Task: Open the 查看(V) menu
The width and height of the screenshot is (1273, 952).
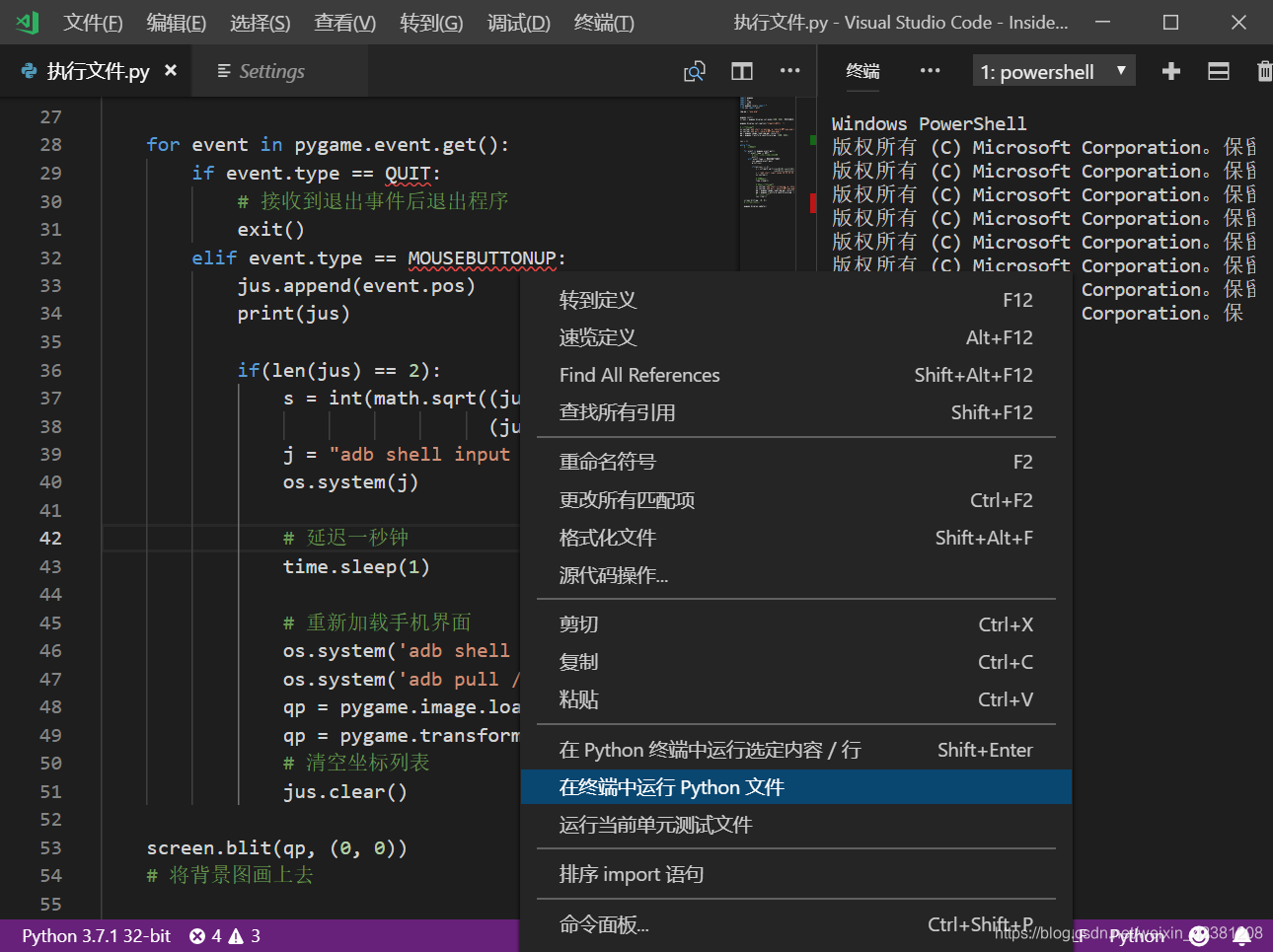Action: click(344, 23)
